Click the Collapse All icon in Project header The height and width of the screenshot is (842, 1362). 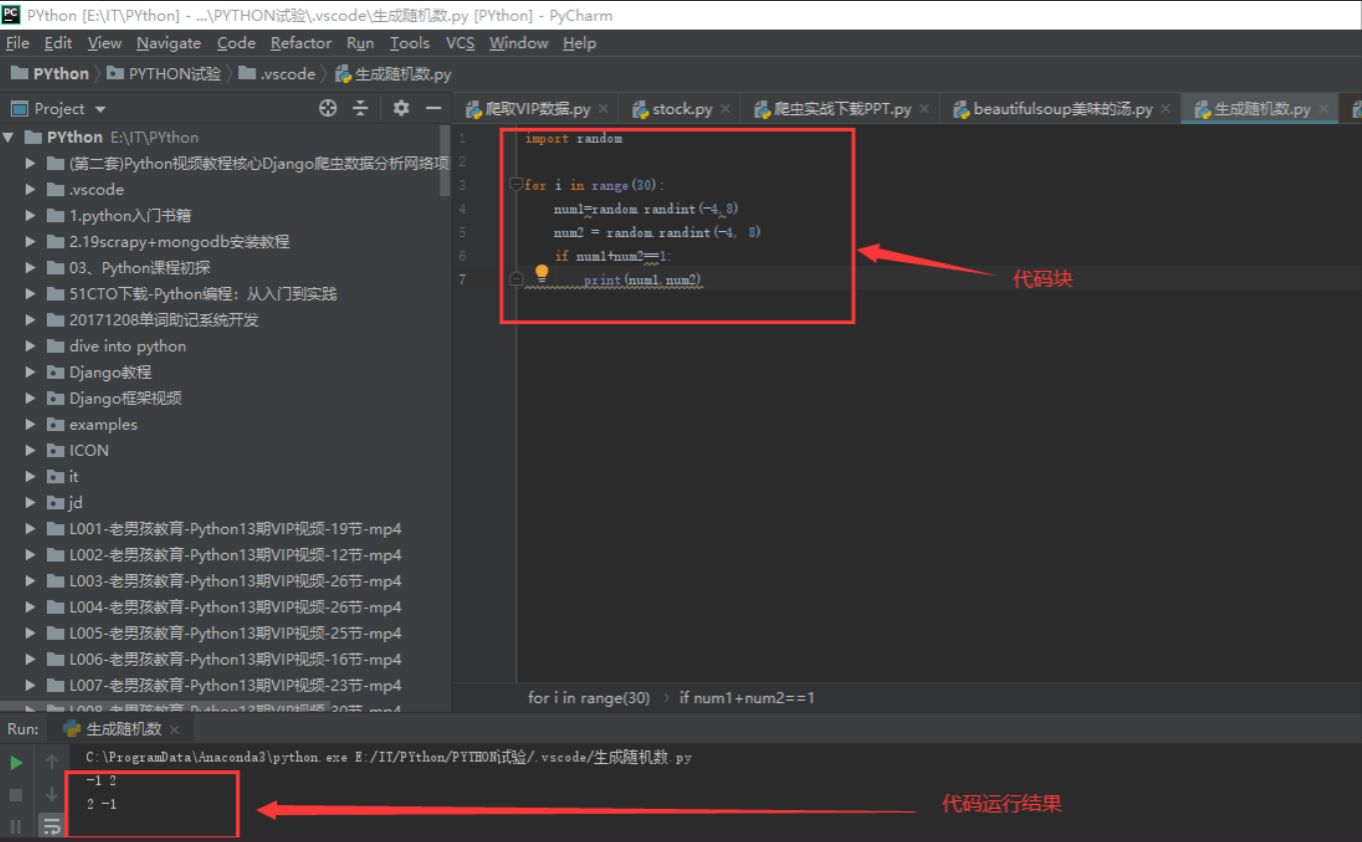[x=360, y=108]
